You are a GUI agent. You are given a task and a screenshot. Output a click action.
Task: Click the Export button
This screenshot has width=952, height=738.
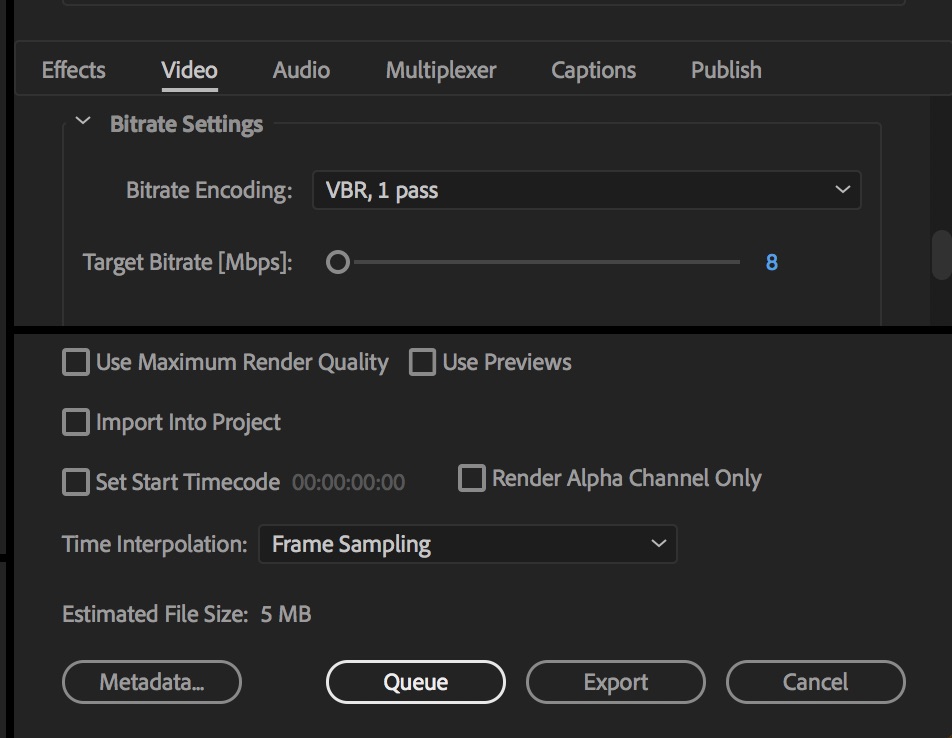tap(616, 682)
